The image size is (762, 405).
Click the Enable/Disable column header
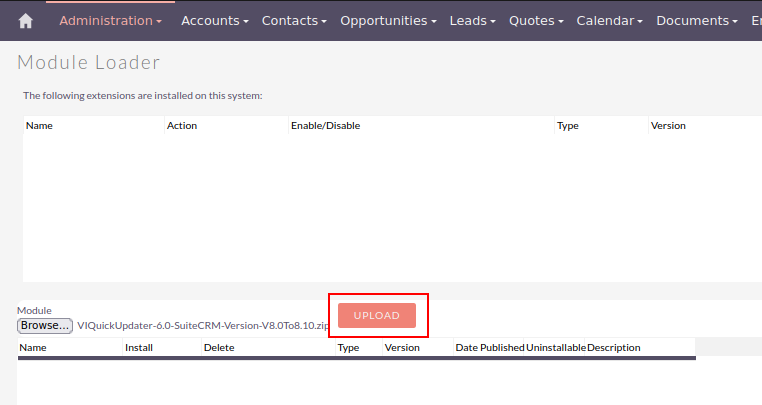[x=326, y=125]
